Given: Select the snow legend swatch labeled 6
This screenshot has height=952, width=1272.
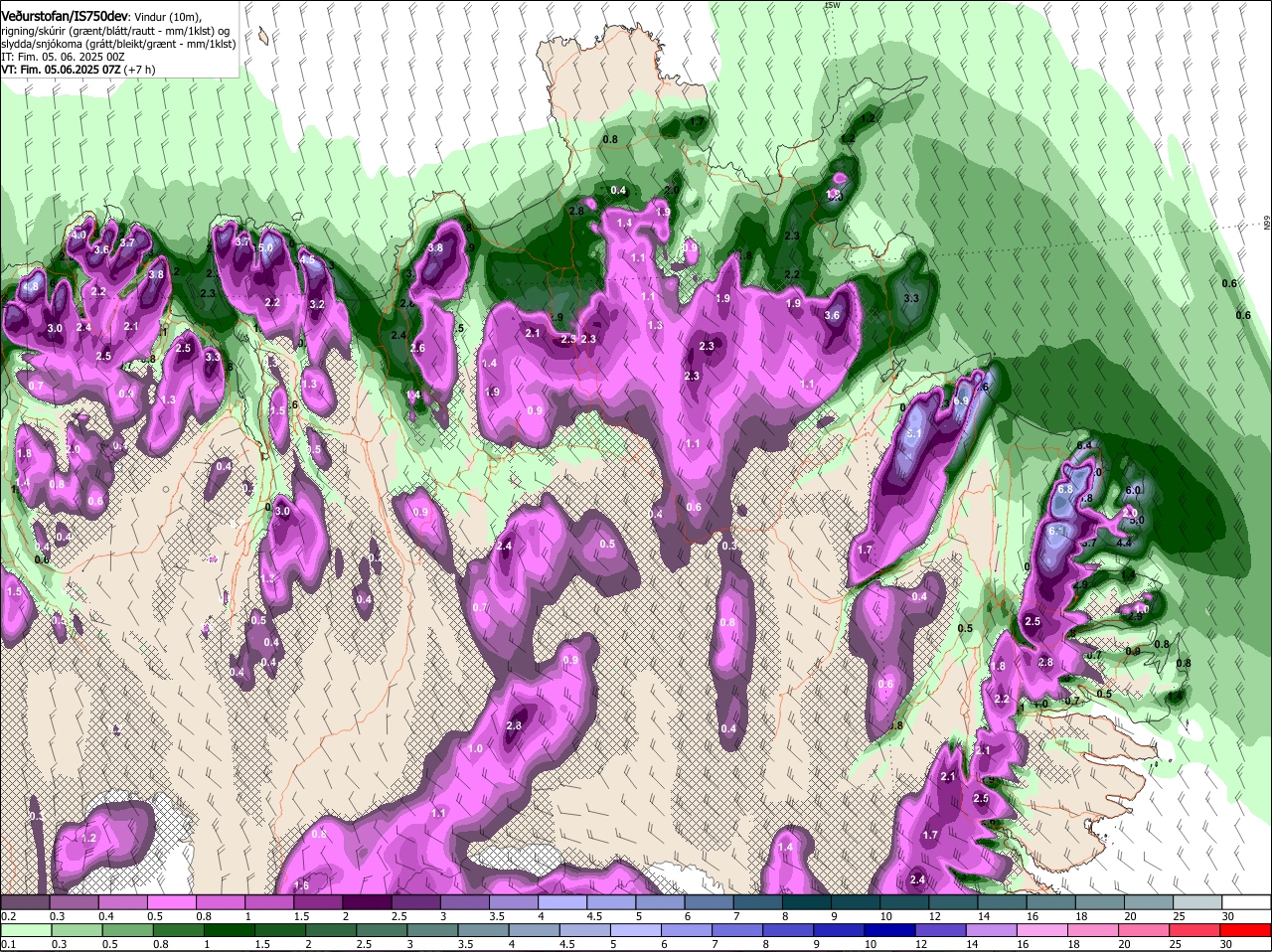Looking at the screenshot, I should [710, 901].
